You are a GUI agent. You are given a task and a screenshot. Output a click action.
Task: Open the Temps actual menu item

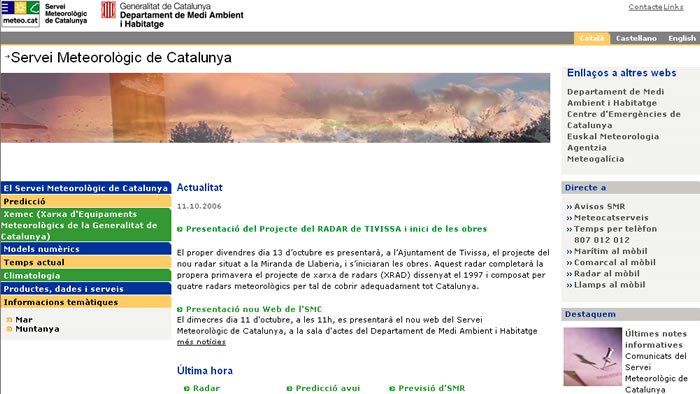pyautogui.click(x=86, y=262)
